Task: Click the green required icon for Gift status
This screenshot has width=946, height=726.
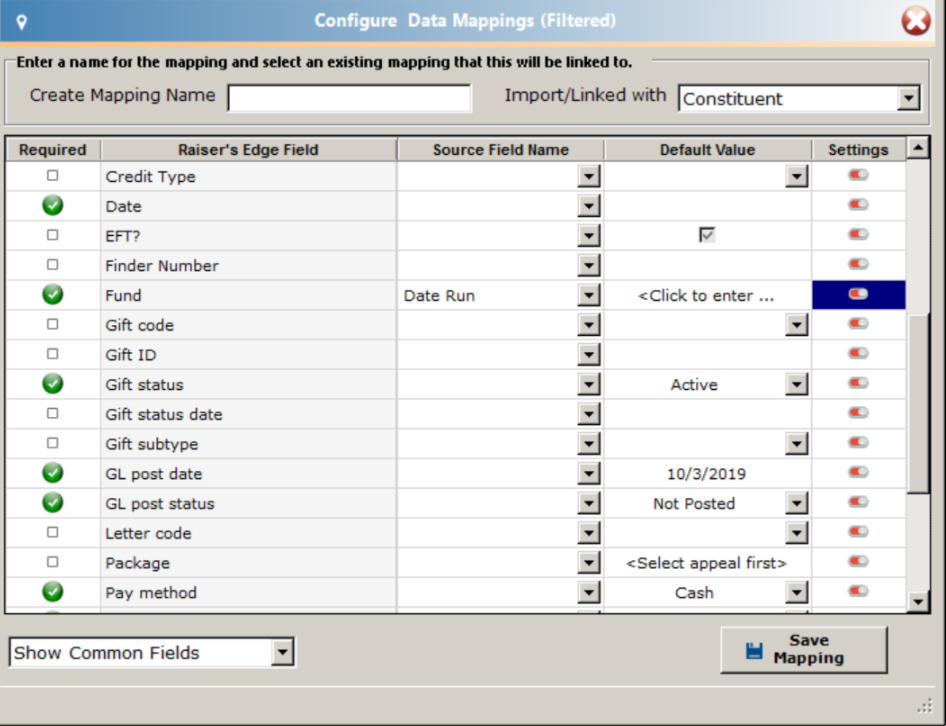Action: [53, 384]
